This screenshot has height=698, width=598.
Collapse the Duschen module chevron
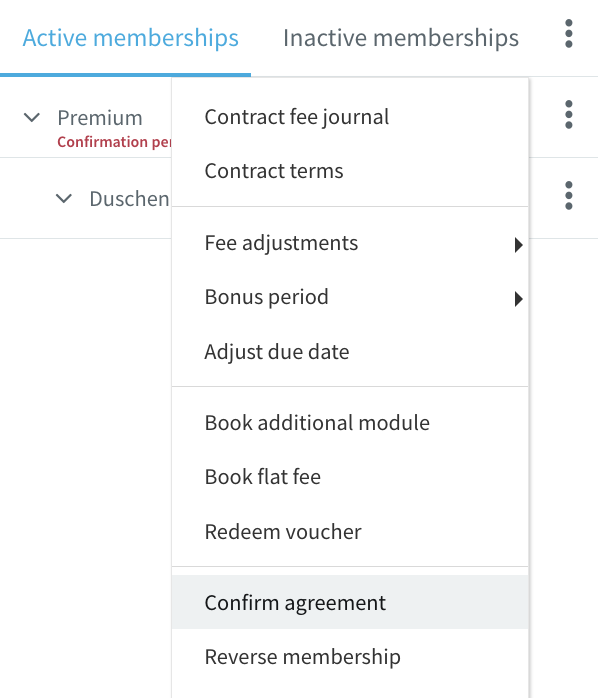click(x=64, y=199)
